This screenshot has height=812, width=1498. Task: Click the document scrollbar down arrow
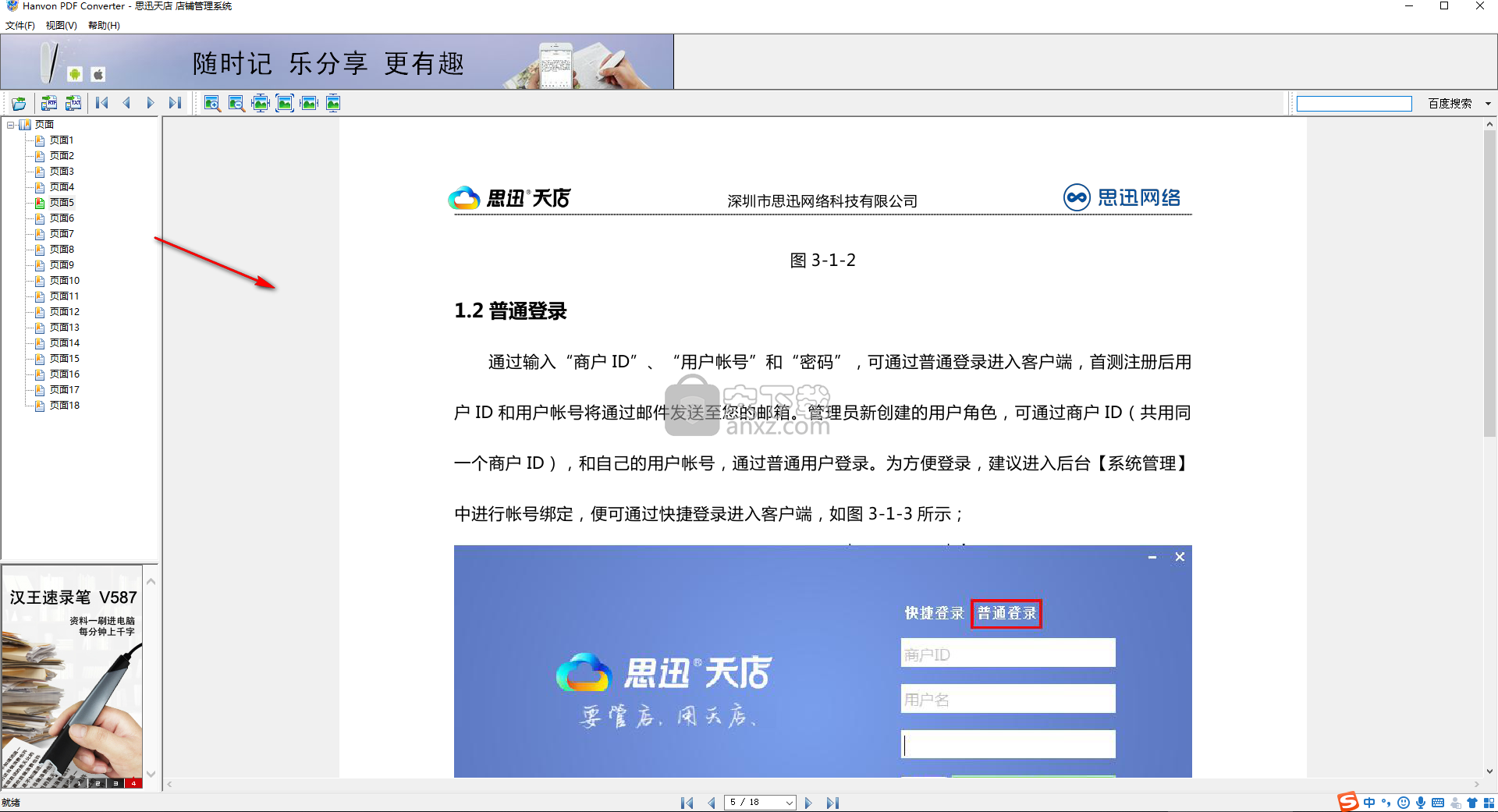pyautogui.click(x=1489, y=771)
